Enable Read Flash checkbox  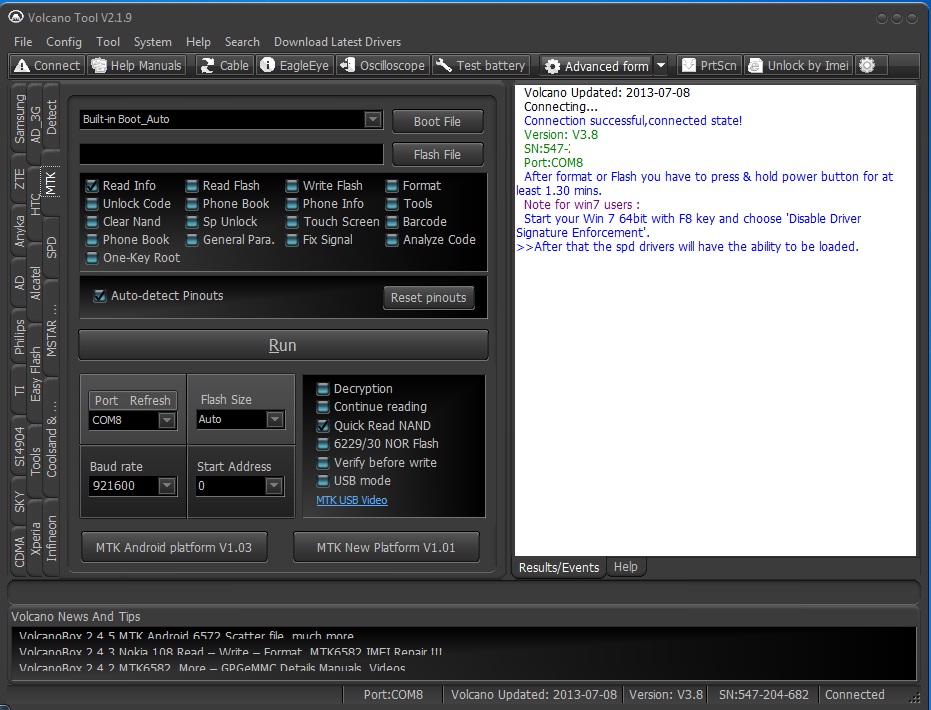point(191,186)
